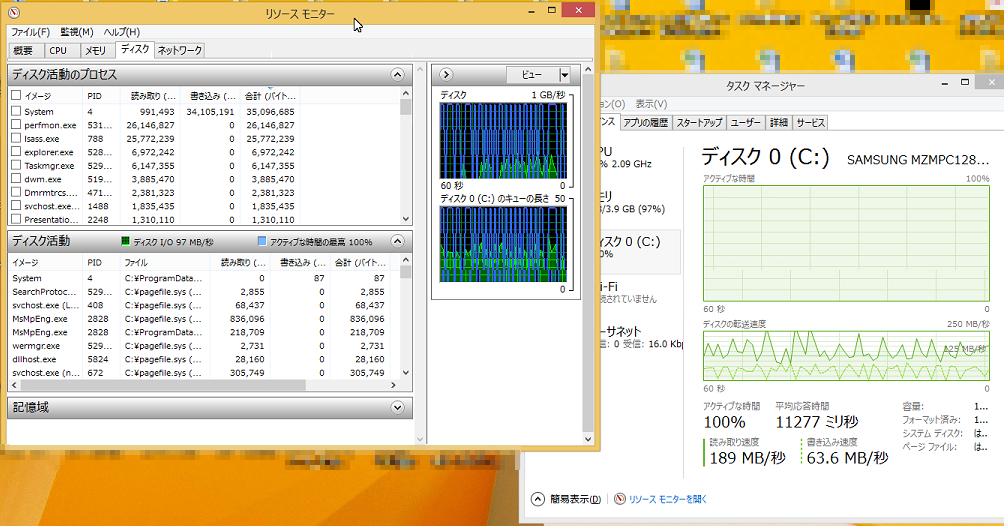Image resolution: width=1004 pixels, height=526 pixels.
Task: Click the up-arrow icon next to 簡易表示
Action: tap(538, 499)
